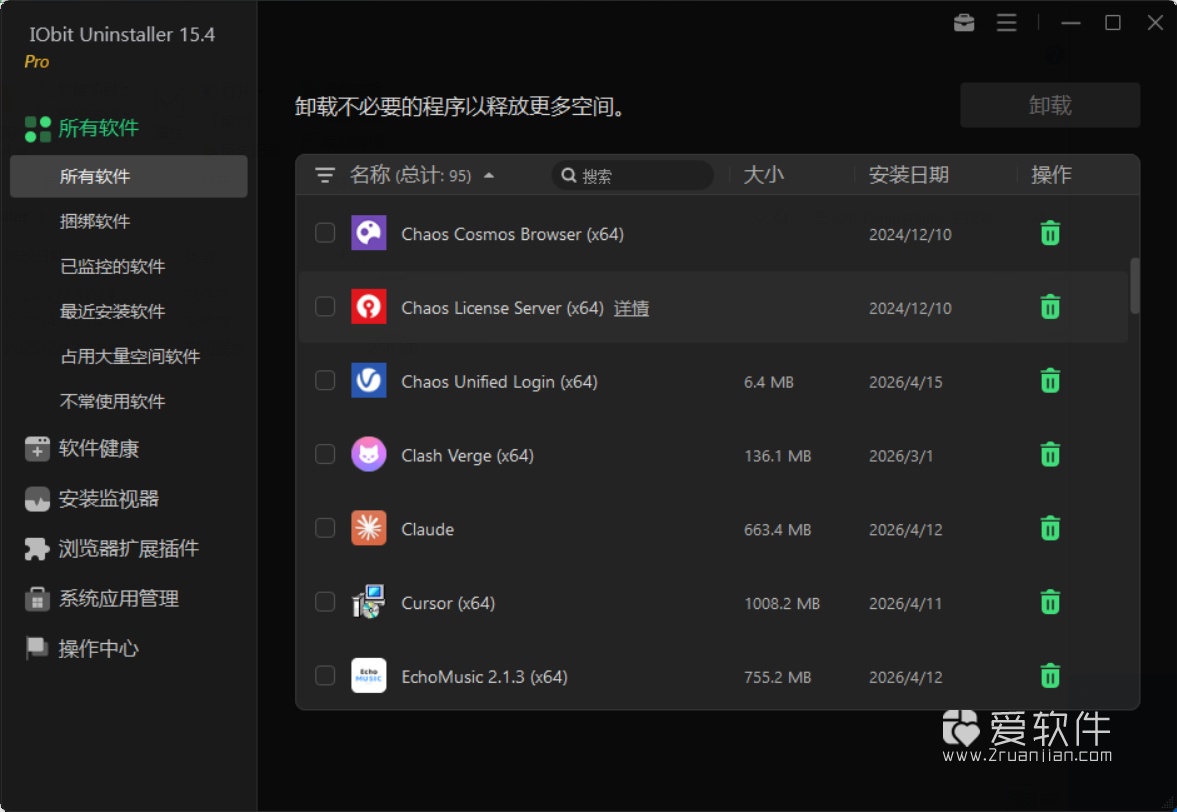The image size is (1177, 812).
Task: Check the EchoMusic checkbox
Action: [324, 675]
